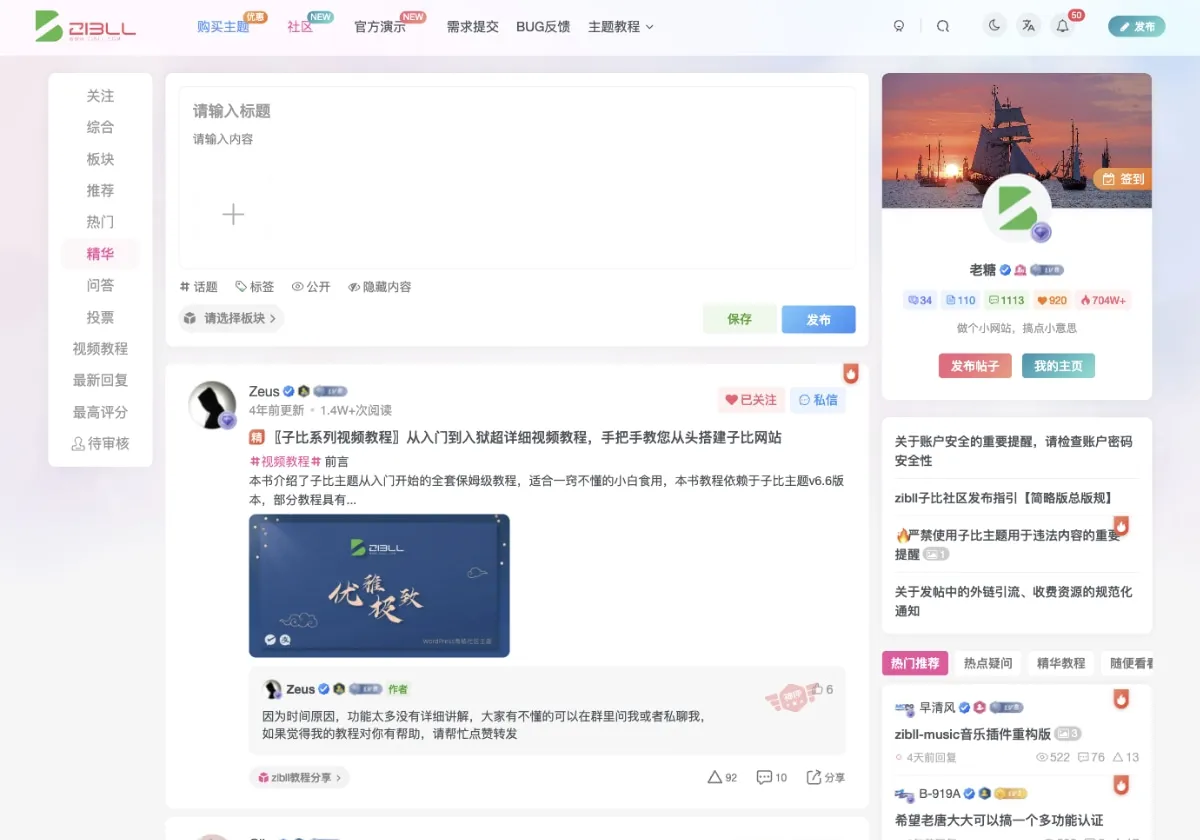The height and width of the screenshot is (840, 1200).
Task: Toggle the 公开 visibility eye option
Action: (x=311, y=287)
